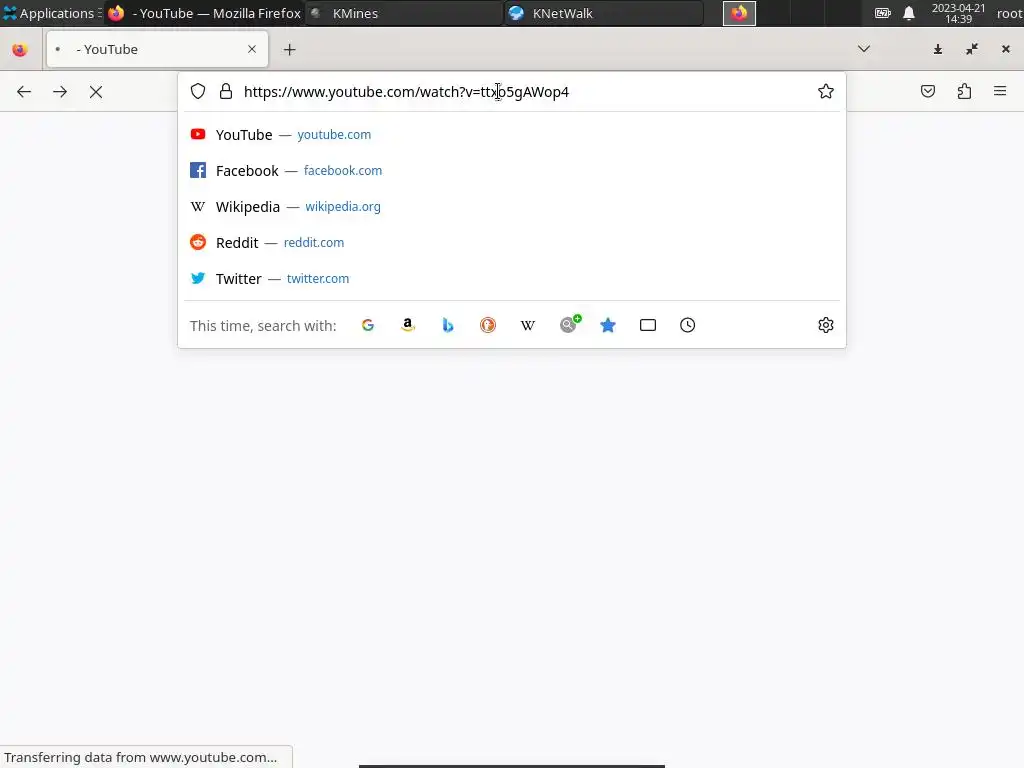Open search settings gear icon
Viewport: 1024px width, 768px height.
(825, 325)
